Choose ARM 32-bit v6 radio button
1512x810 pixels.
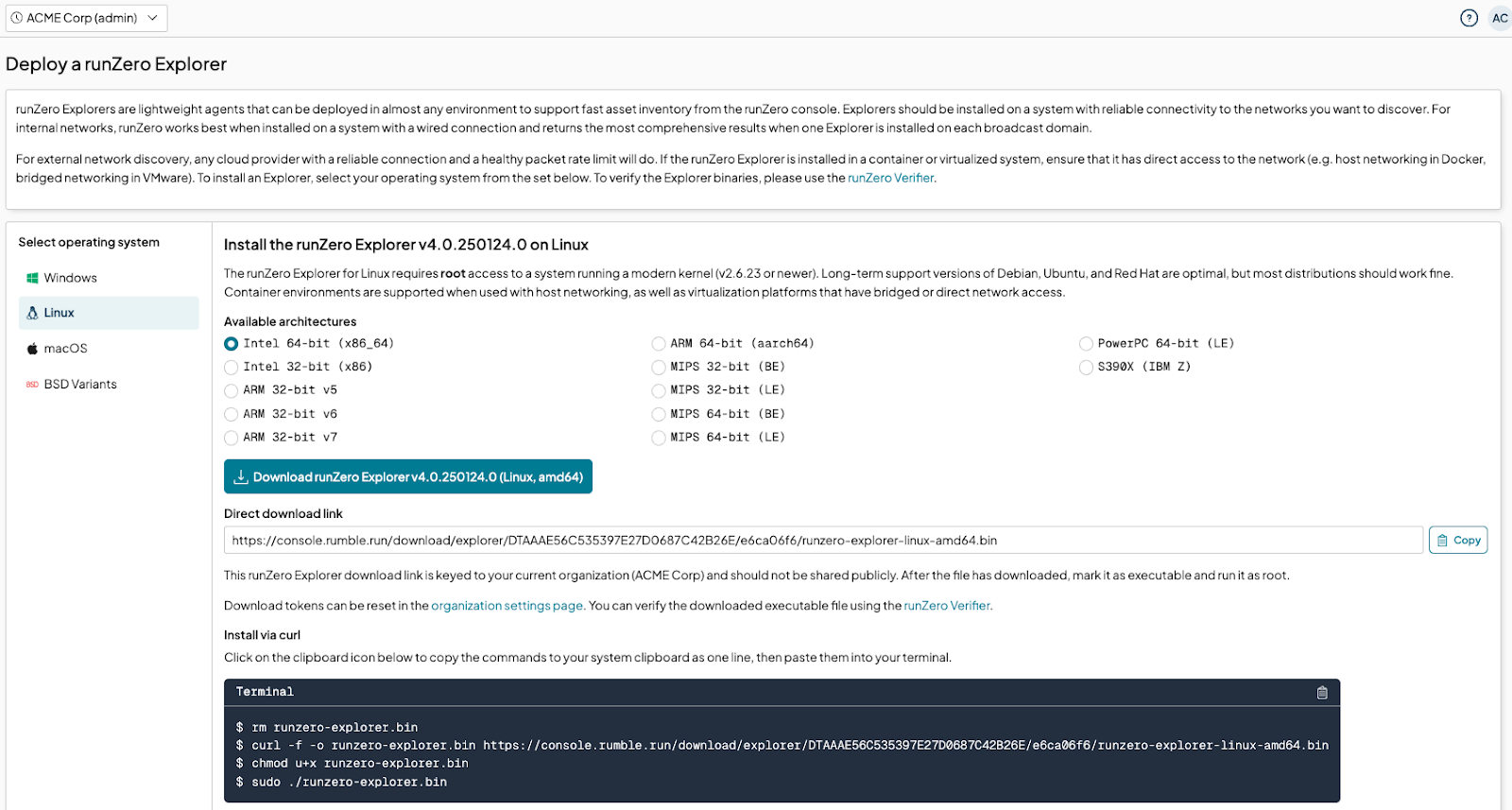pyautogui.click(x=232, y=414)
